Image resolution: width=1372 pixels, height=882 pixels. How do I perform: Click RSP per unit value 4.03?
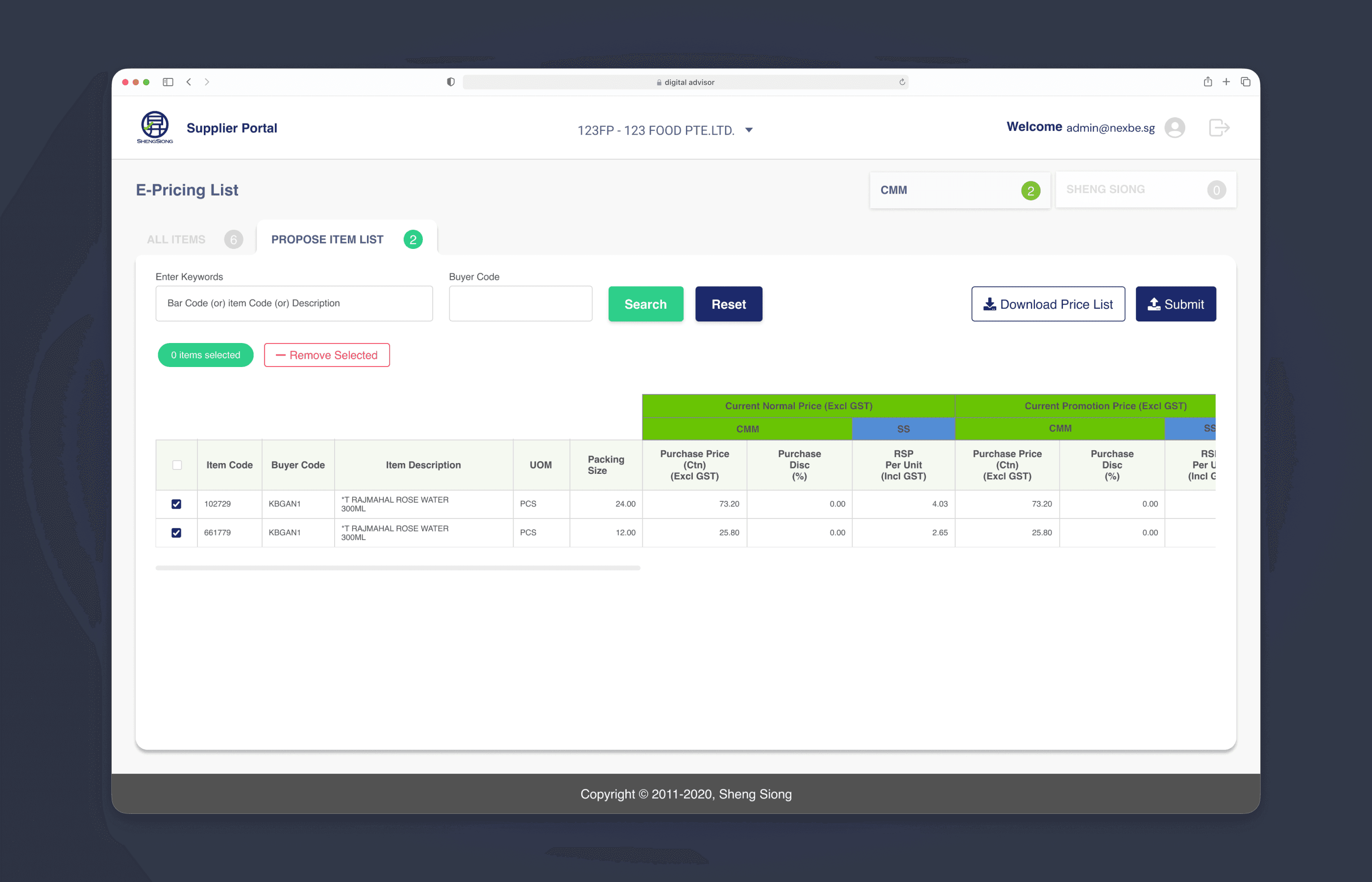[940, 504]
